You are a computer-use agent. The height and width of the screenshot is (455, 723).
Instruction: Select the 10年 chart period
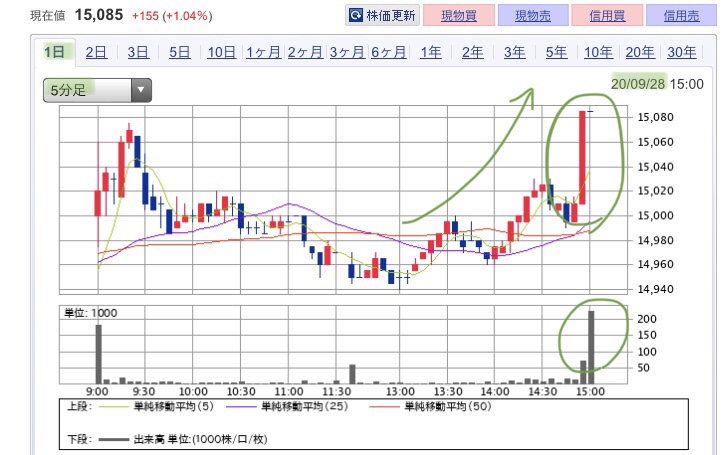(598, 52)
